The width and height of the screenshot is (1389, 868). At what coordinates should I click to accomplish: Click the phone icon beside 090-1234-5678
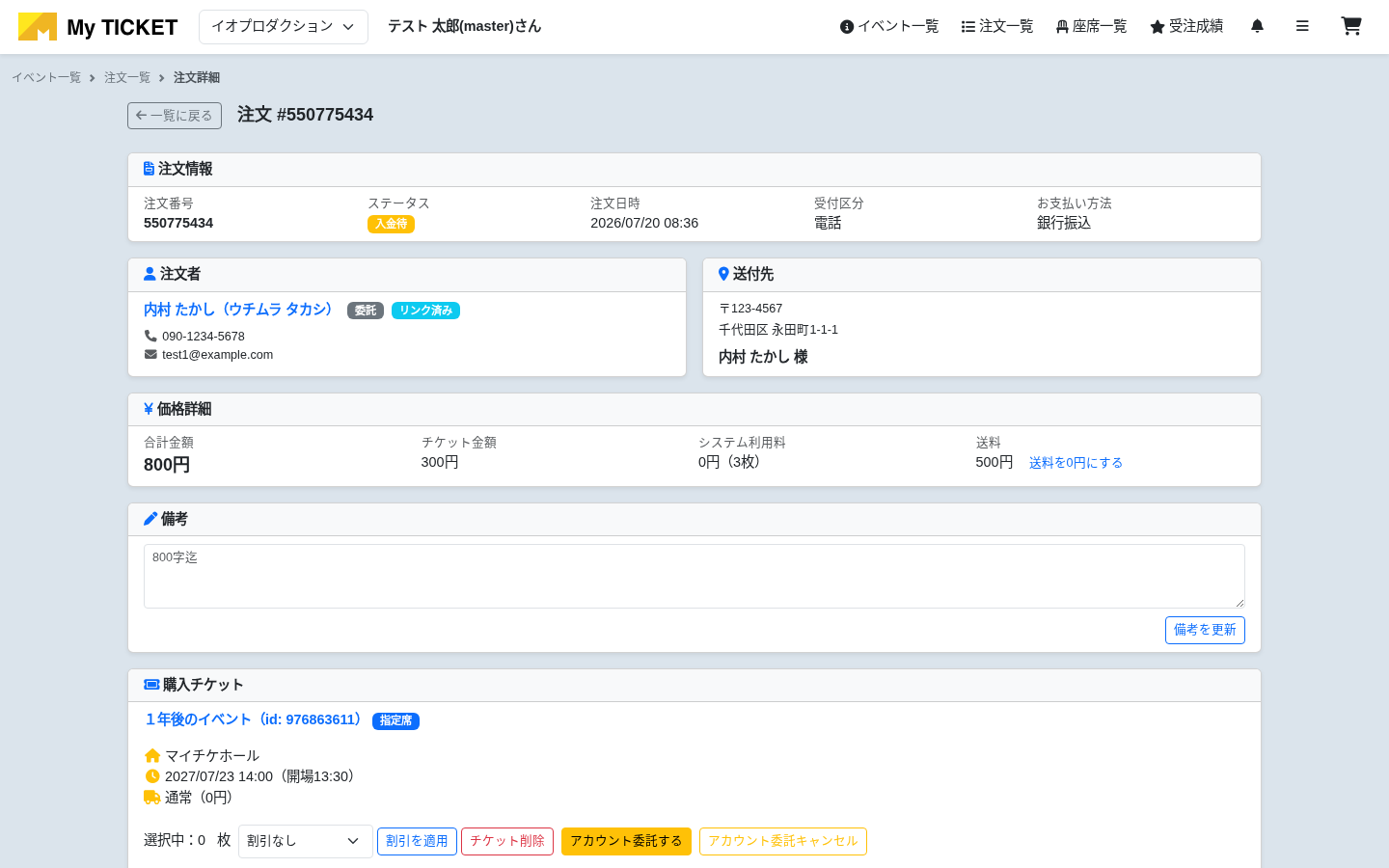point(150,336)
